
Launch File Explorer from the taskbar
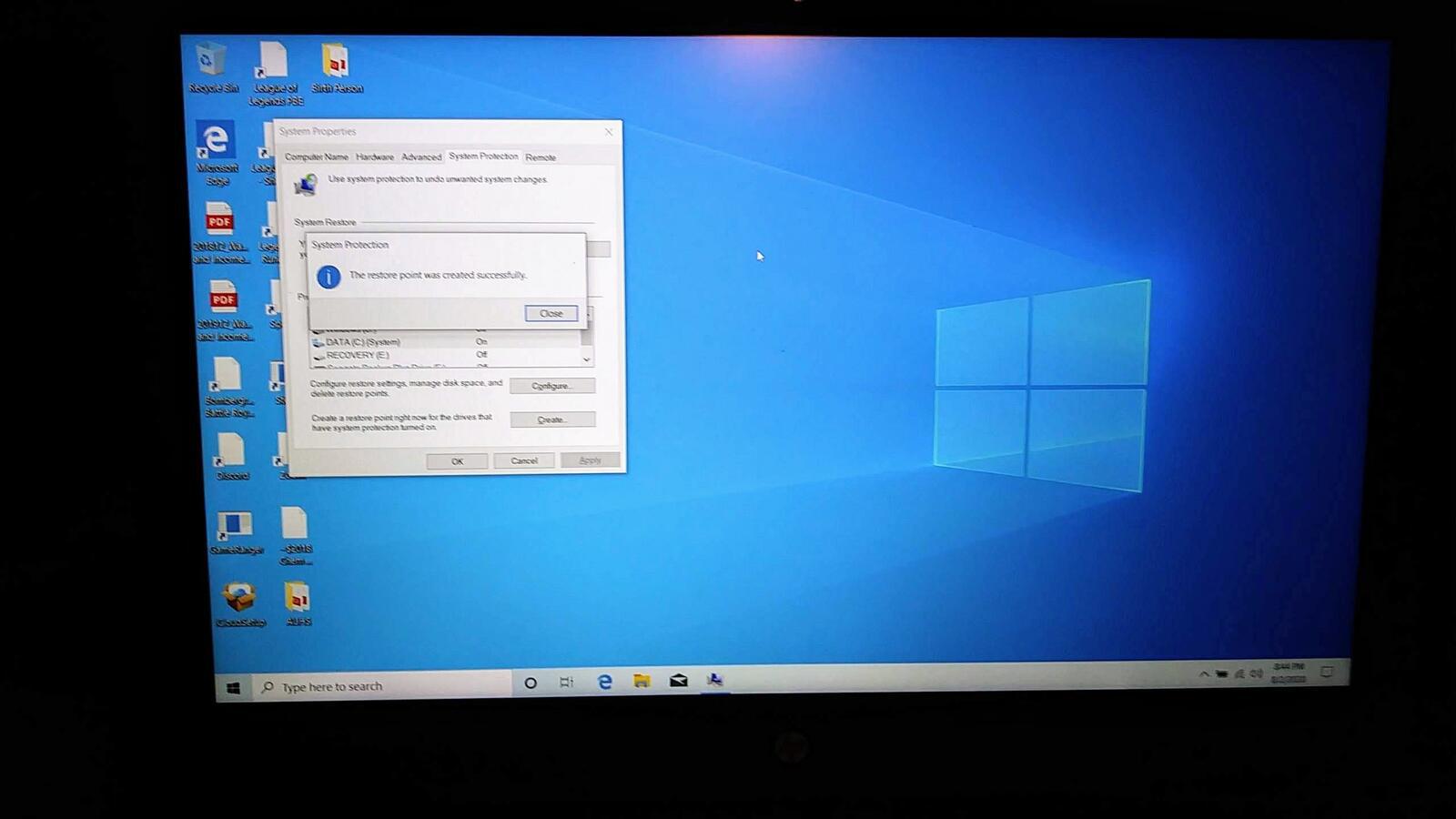pyautogui.click(x=642, y=681)
